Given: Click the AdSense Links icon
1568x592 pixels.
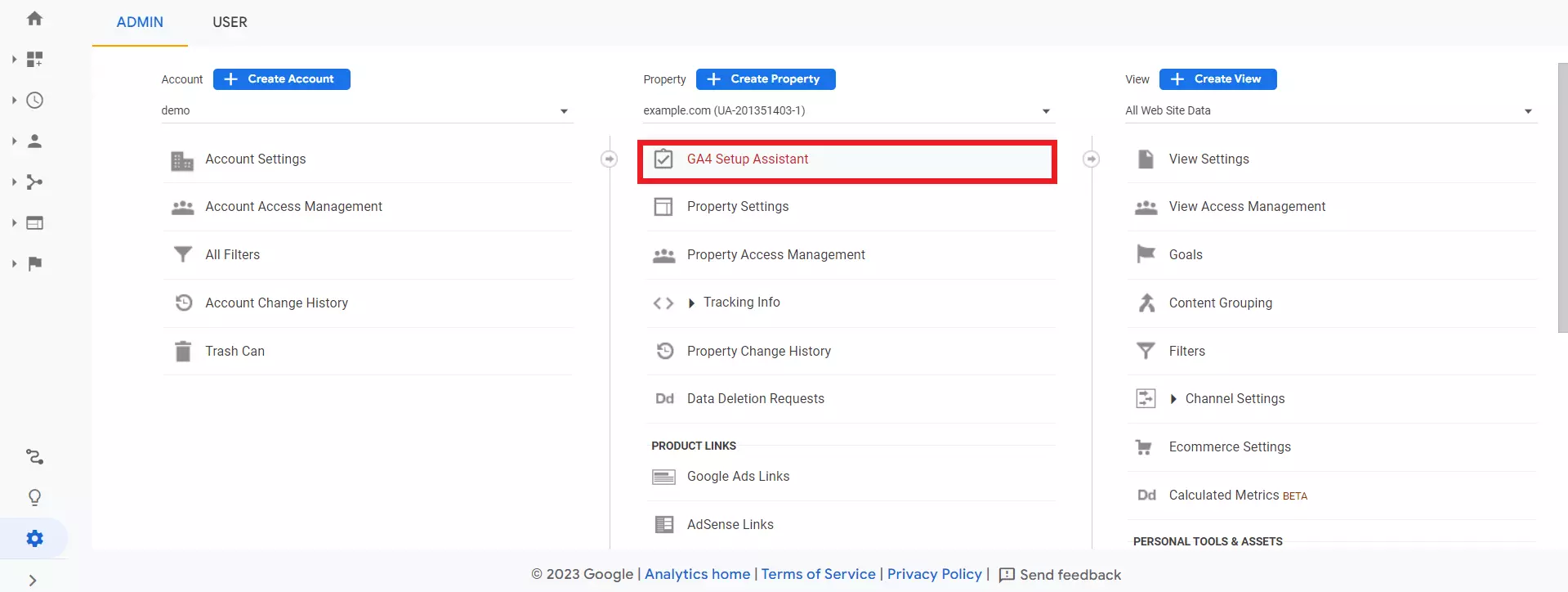Looking at the screenshot, I should pos(664,524).
